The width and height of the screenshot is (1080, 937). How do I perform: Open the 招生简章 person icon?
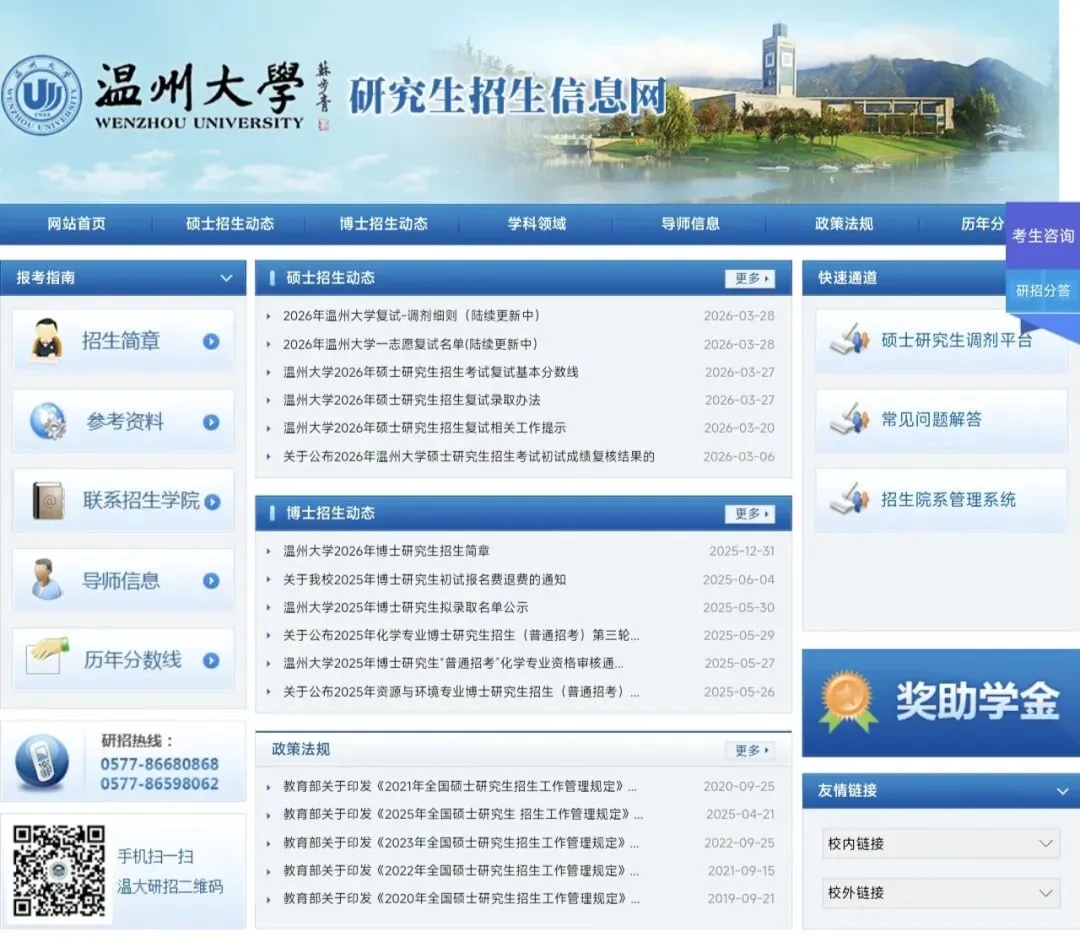[x=47, y=339]
